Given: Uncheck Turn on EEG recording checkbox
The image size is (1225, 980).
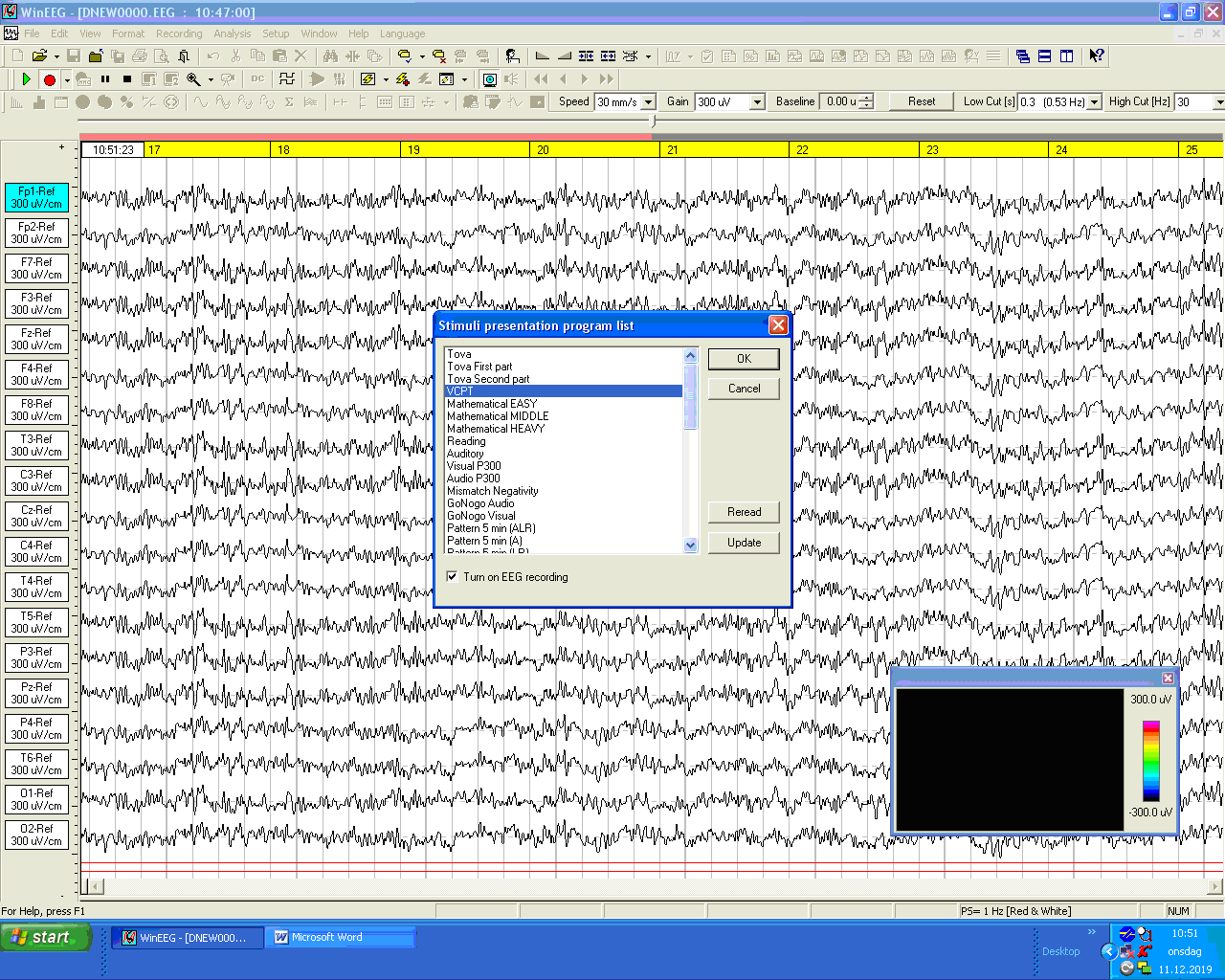Looking at the screenshot, I should [453, 576].
